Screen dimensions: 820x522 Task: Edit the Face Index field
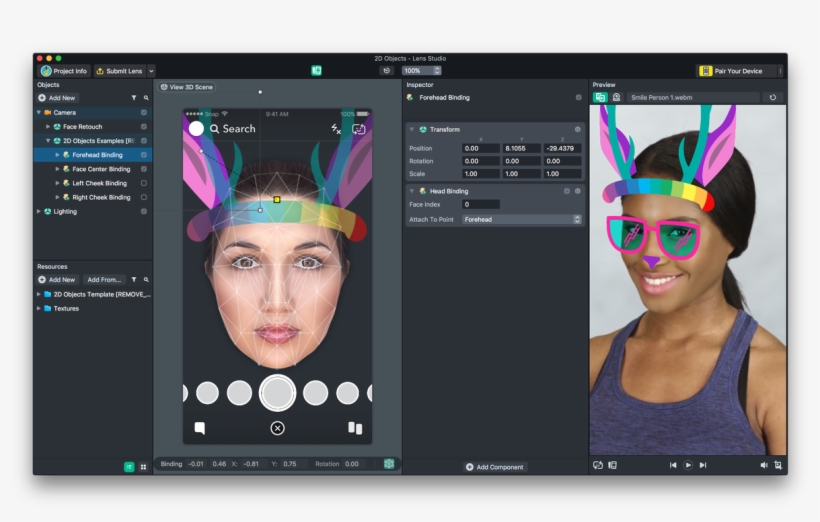(x=481, y=205)
